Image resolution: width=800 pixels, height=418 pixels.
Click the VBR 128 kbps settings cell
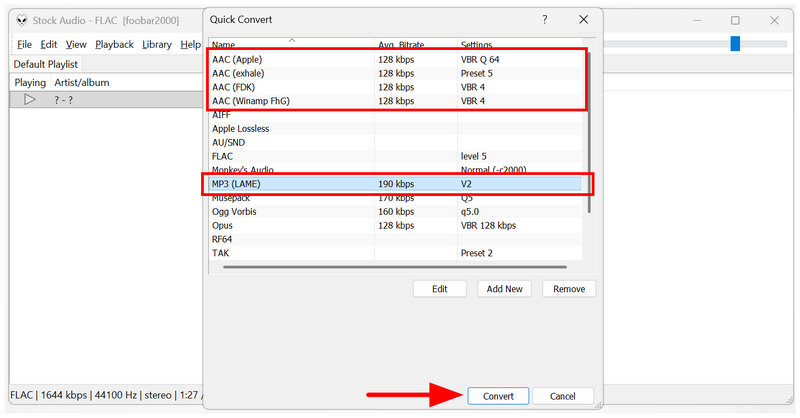coord(488,225)
